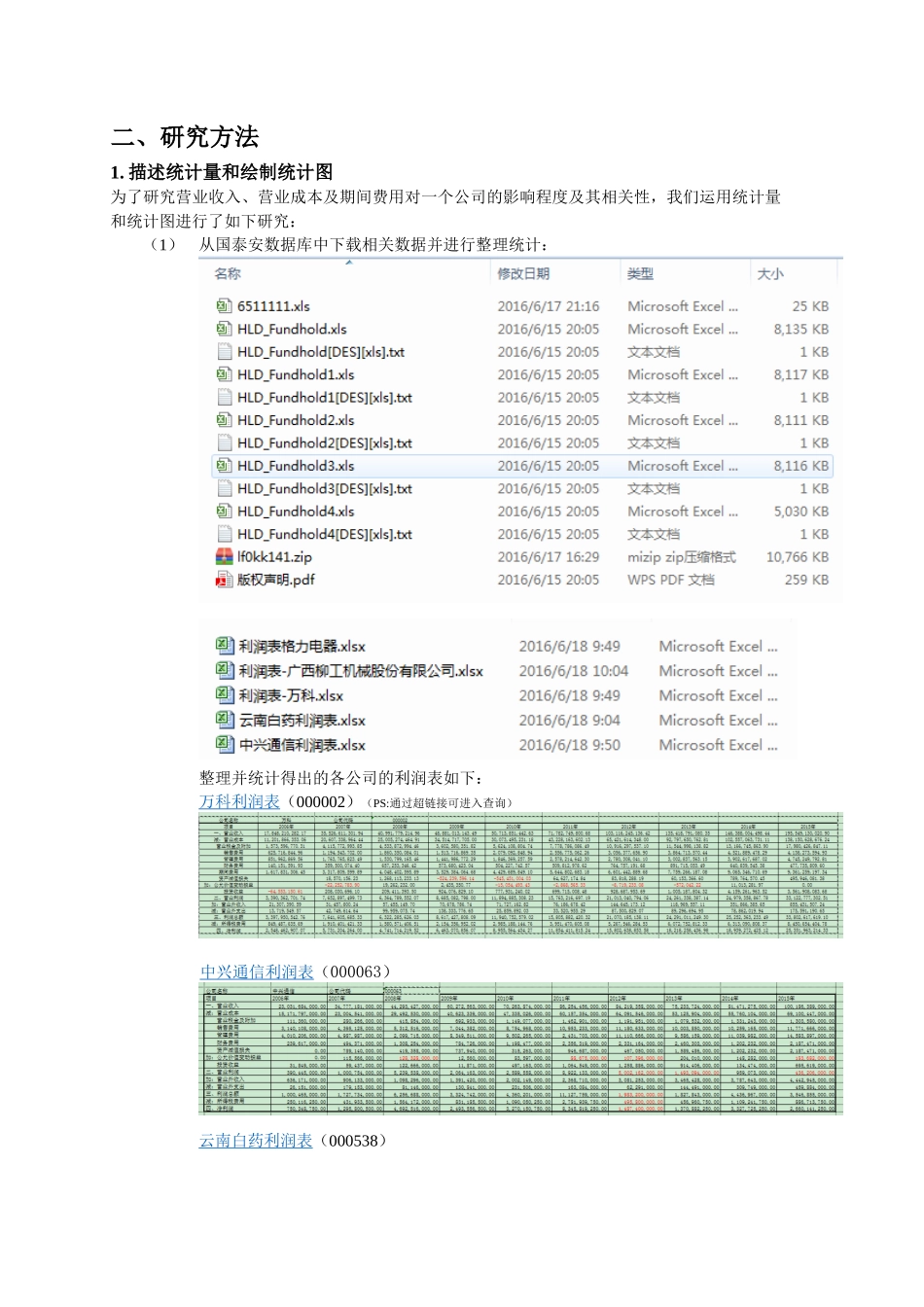This screenshot has height=1307, width=924.
Task: Select the file name HLD_Fundhold2[DES][xls].txt
Action: 325,443
